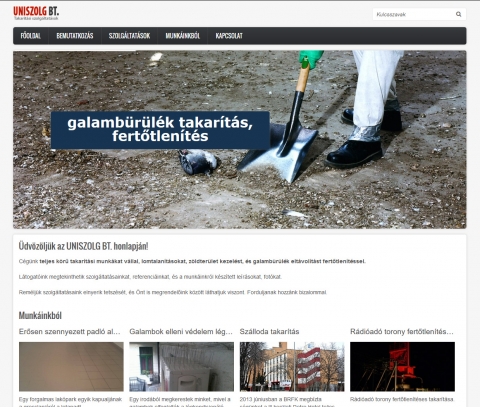The image size is (480, 407).
Task: Click the pigeon protection building thumbnail
Action: tap(181, 366)
